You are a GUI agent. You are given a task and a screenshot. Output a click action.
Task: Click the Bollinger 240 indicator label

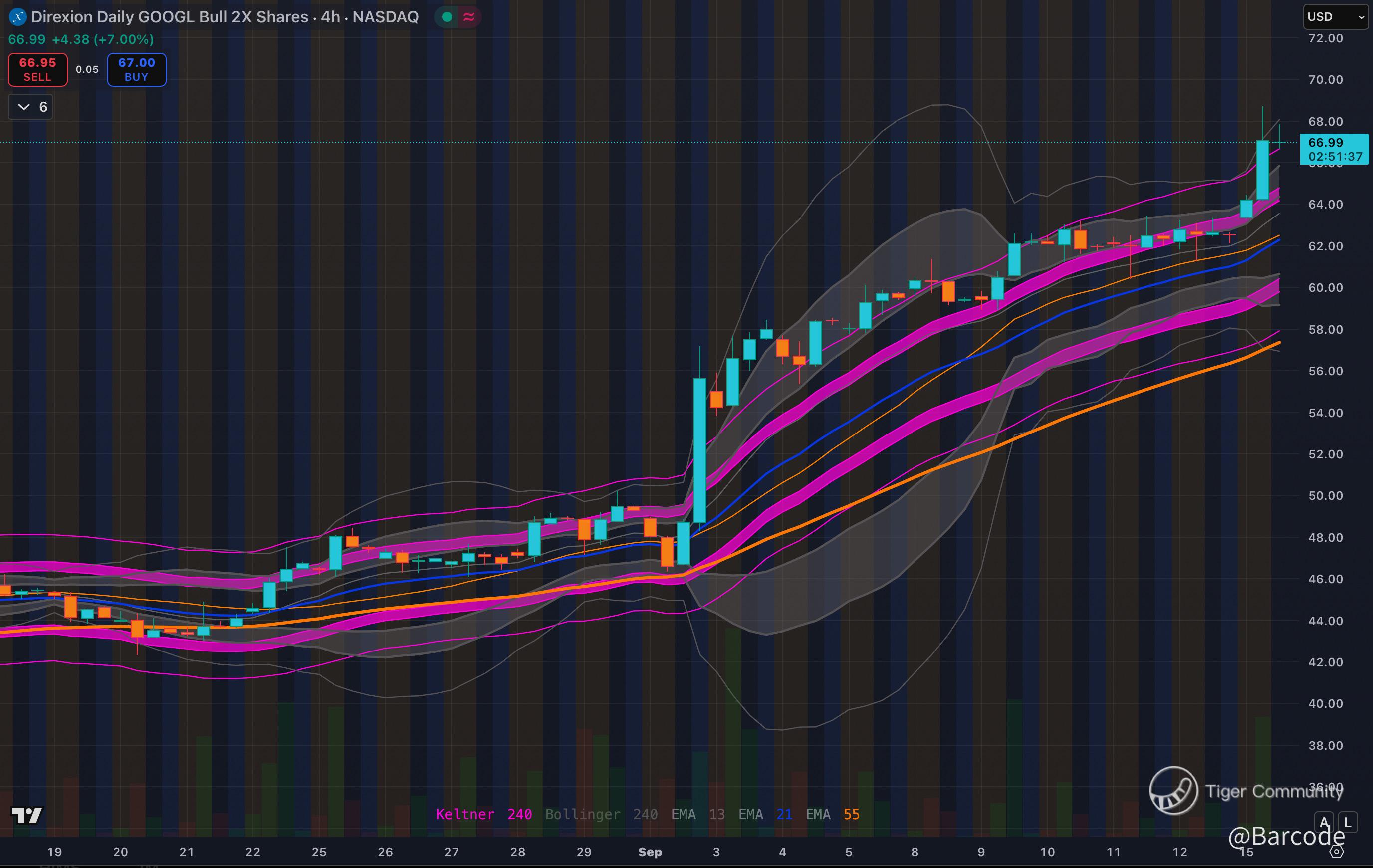(601, 815)
